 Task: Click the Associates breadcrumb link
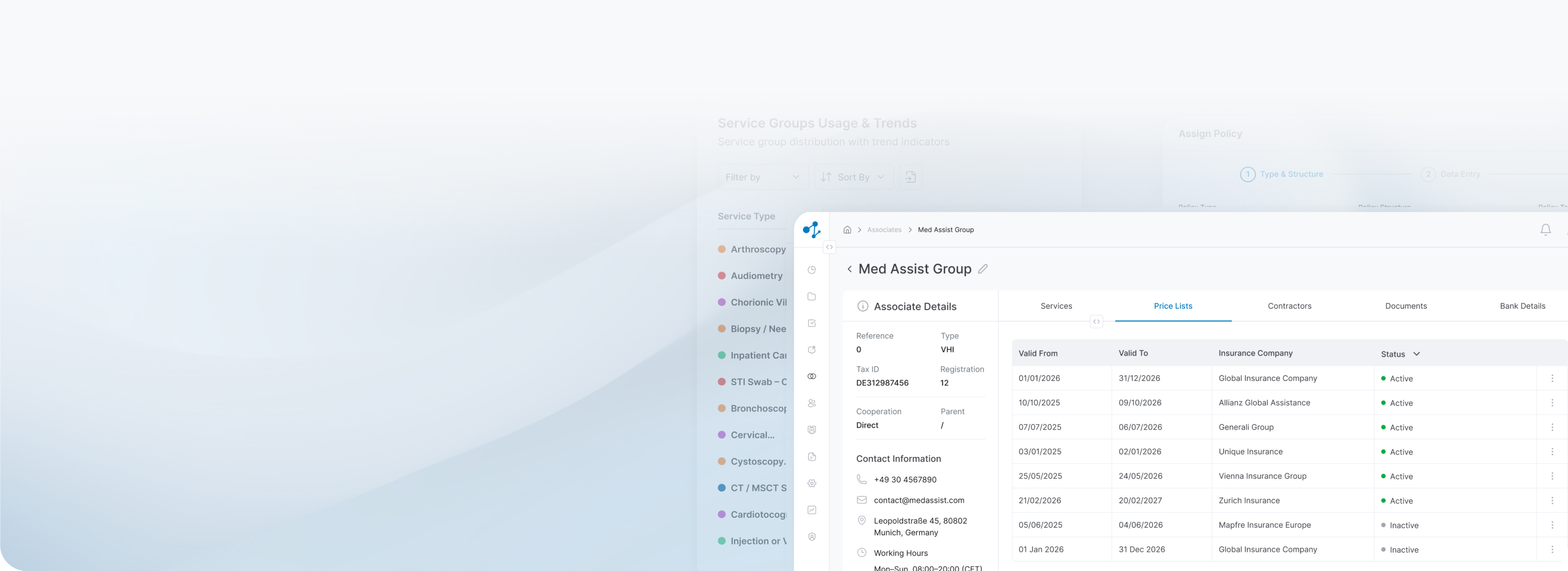884,230
